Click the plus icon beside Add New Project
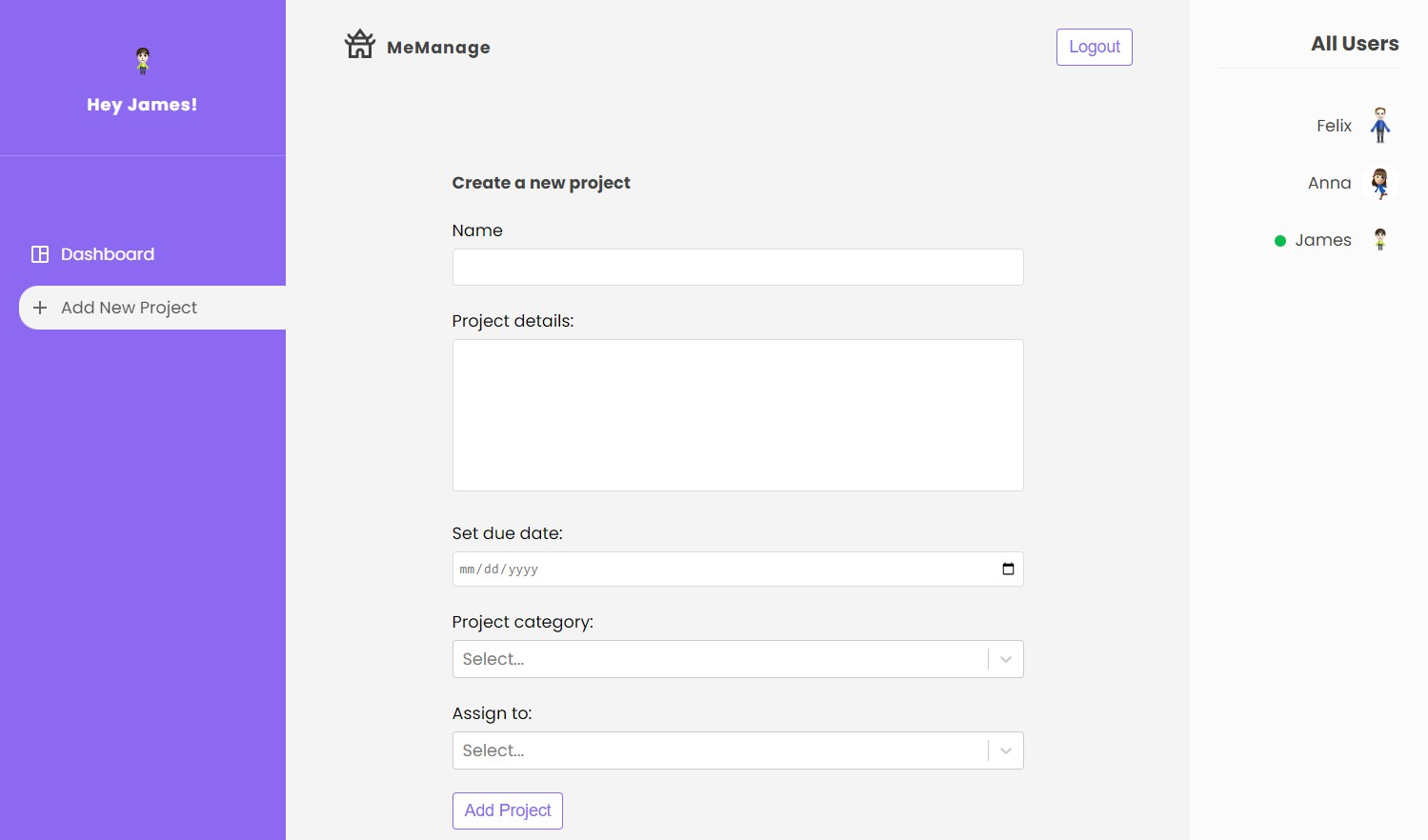This screenshot has height=840, width=1428. click(39, 308)
